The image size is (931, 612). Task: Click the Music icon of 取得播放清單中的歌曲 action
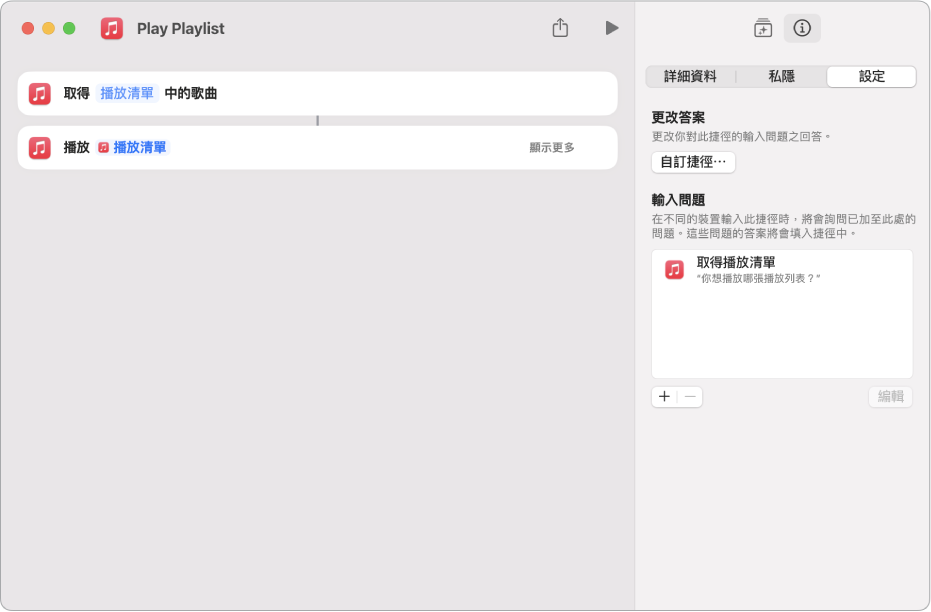[x=40, y=94]
